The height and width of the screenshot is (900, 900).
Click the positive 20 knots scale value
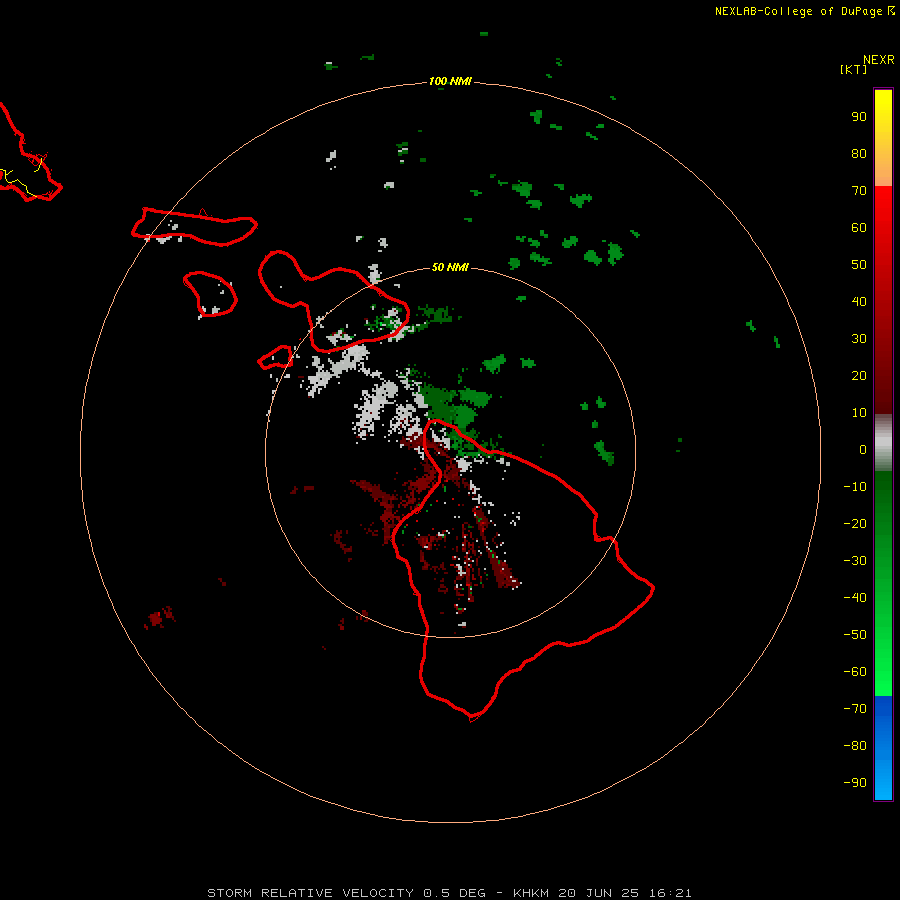[x=859, y=375]
